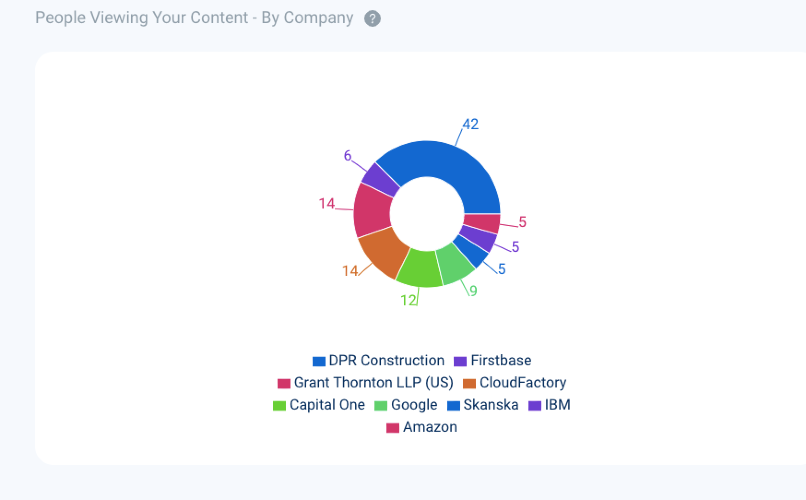The image size is (806, 500).
Task: Click the data label showing 42
Action: pos(470,125)
